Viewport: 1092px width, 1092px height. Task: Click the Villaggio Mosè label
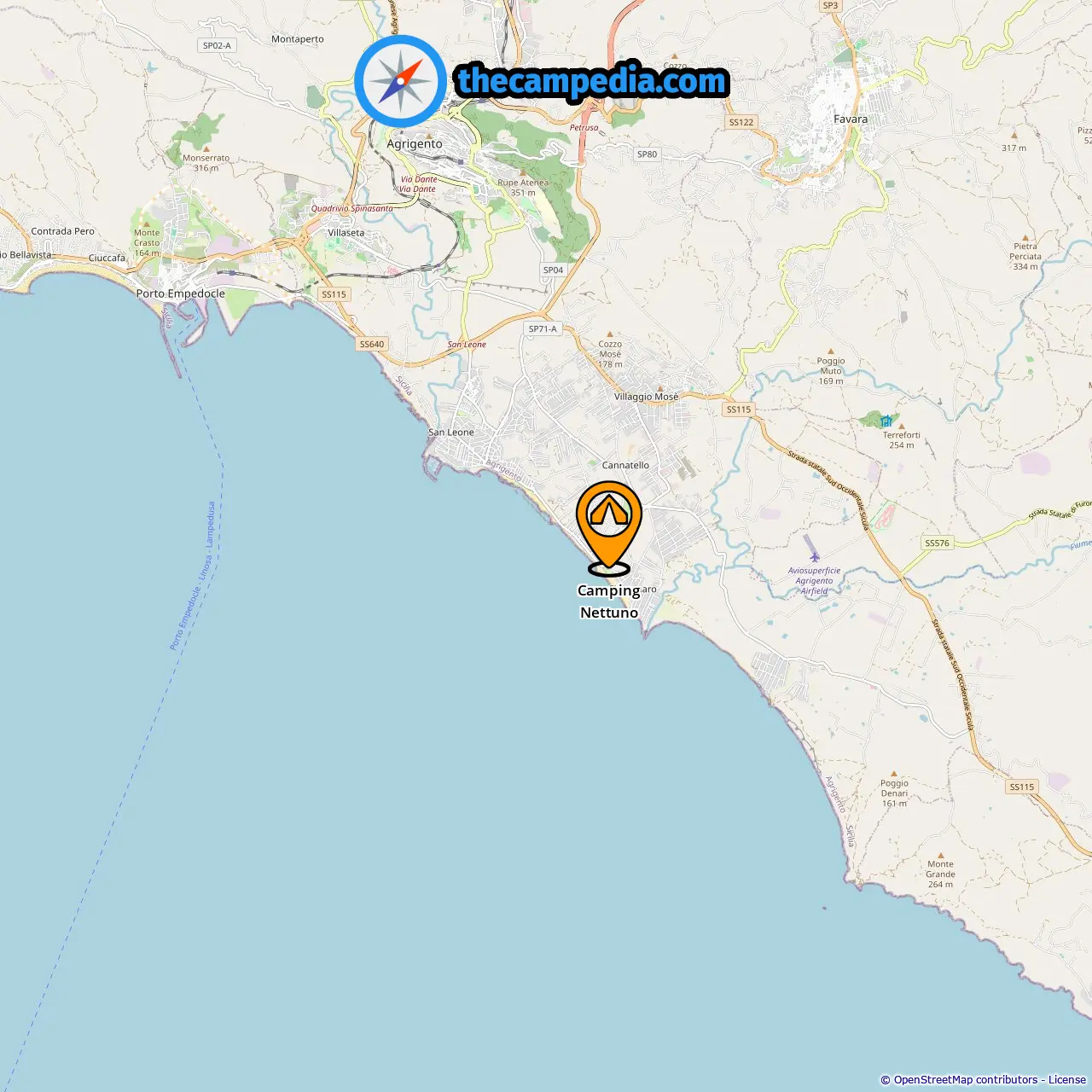coord(647,397)
